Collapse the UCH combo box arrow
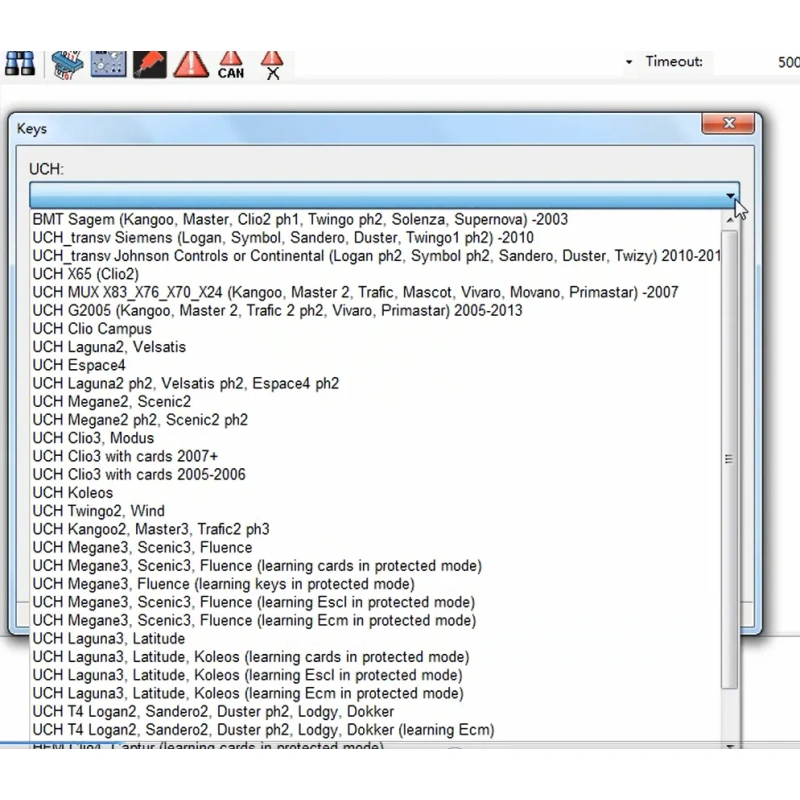This screenshot has width=800, height=800. (730, 195)
